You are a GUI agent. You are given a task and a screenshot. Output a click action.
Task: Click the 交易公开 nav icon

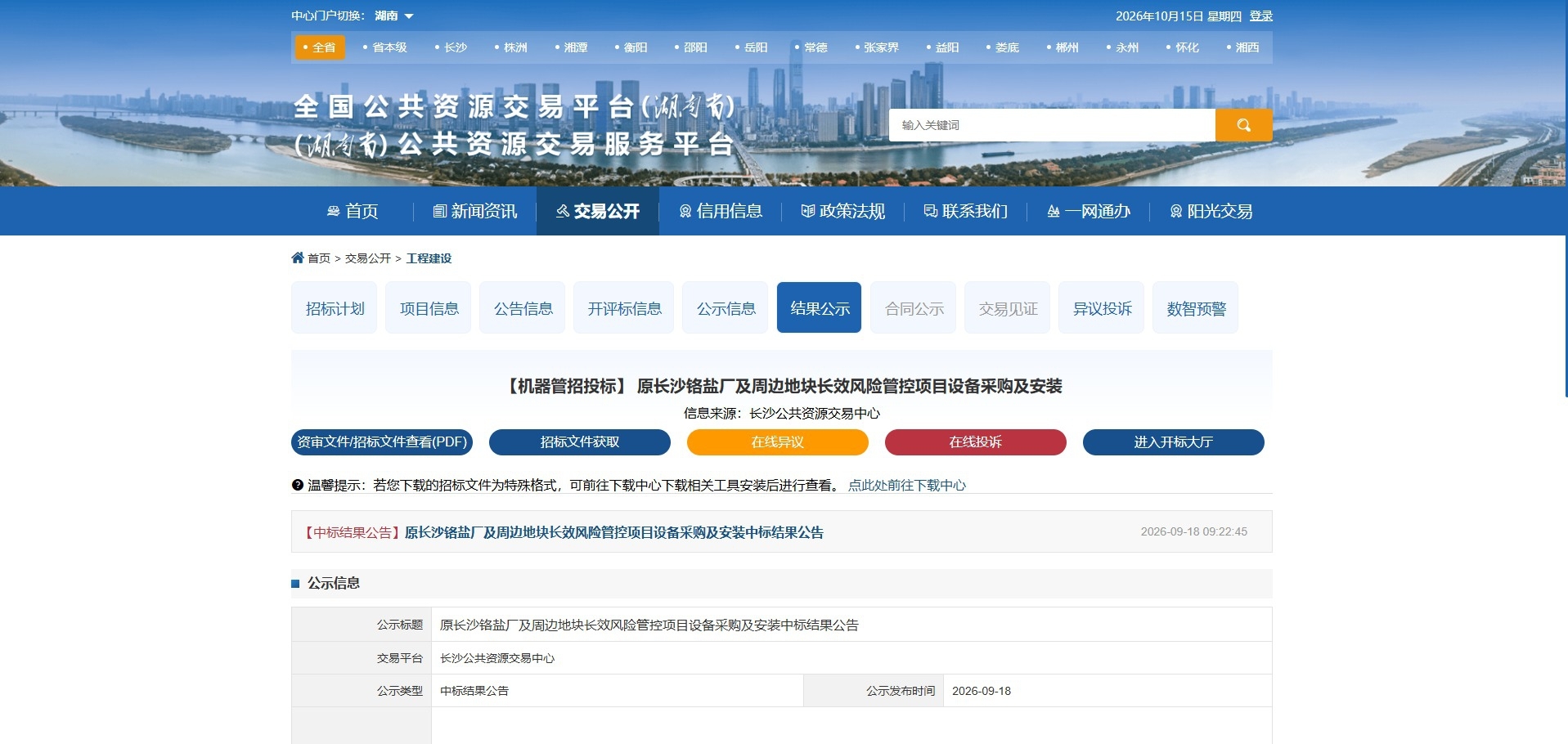click(563, 211)
